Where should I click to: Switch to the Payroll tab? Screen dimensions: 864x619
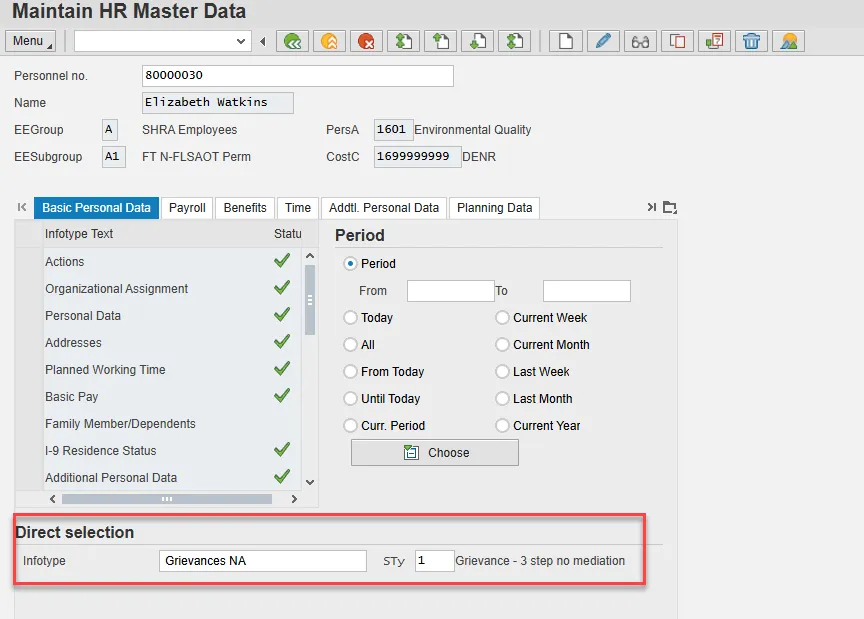pos(187,208)
